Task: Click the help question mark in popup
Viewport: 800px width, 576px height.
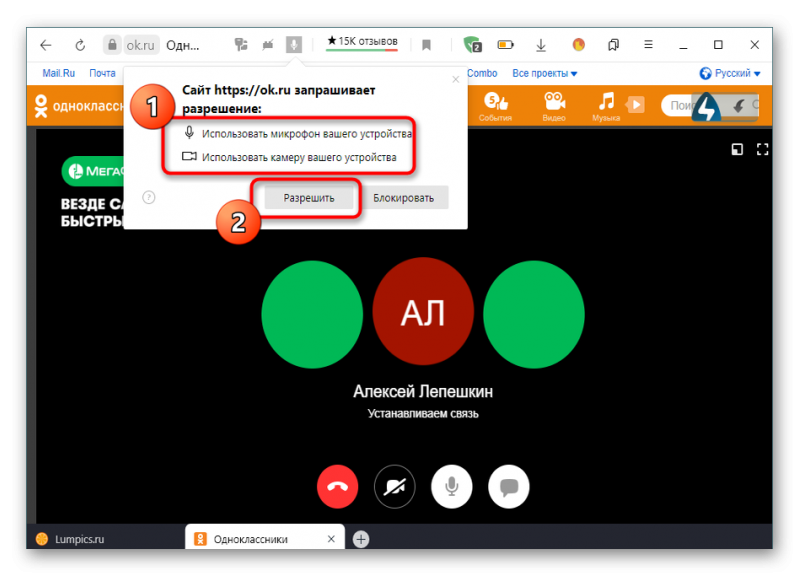Action: 148,197
